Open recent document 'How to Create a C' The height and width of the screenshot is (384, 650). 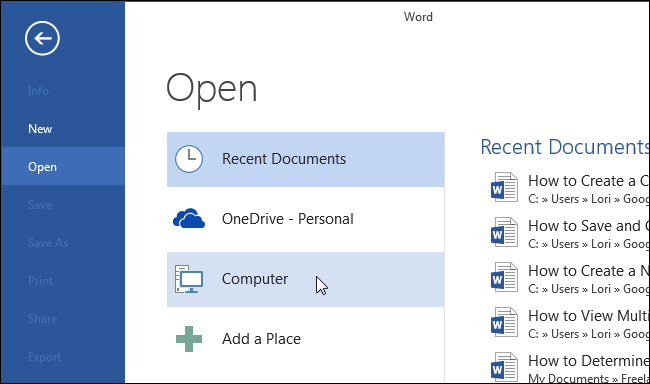tap(589, 181)
